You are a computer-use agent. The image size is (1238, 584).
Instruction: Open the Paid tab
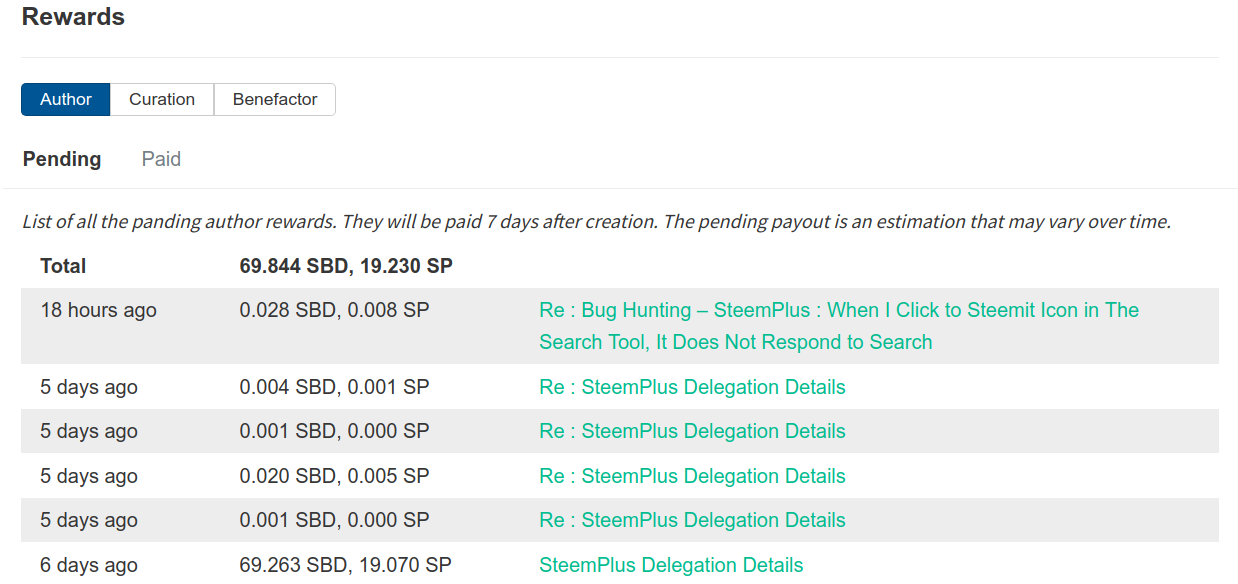(x=161, y=159)
